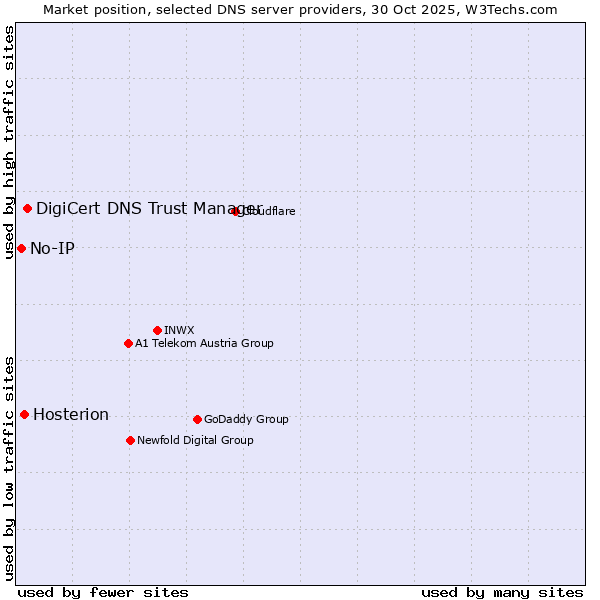Open the No-IP text label
The height and width of the screenshot is (600, 600).
pyautogui.click(x=52, y=248)
